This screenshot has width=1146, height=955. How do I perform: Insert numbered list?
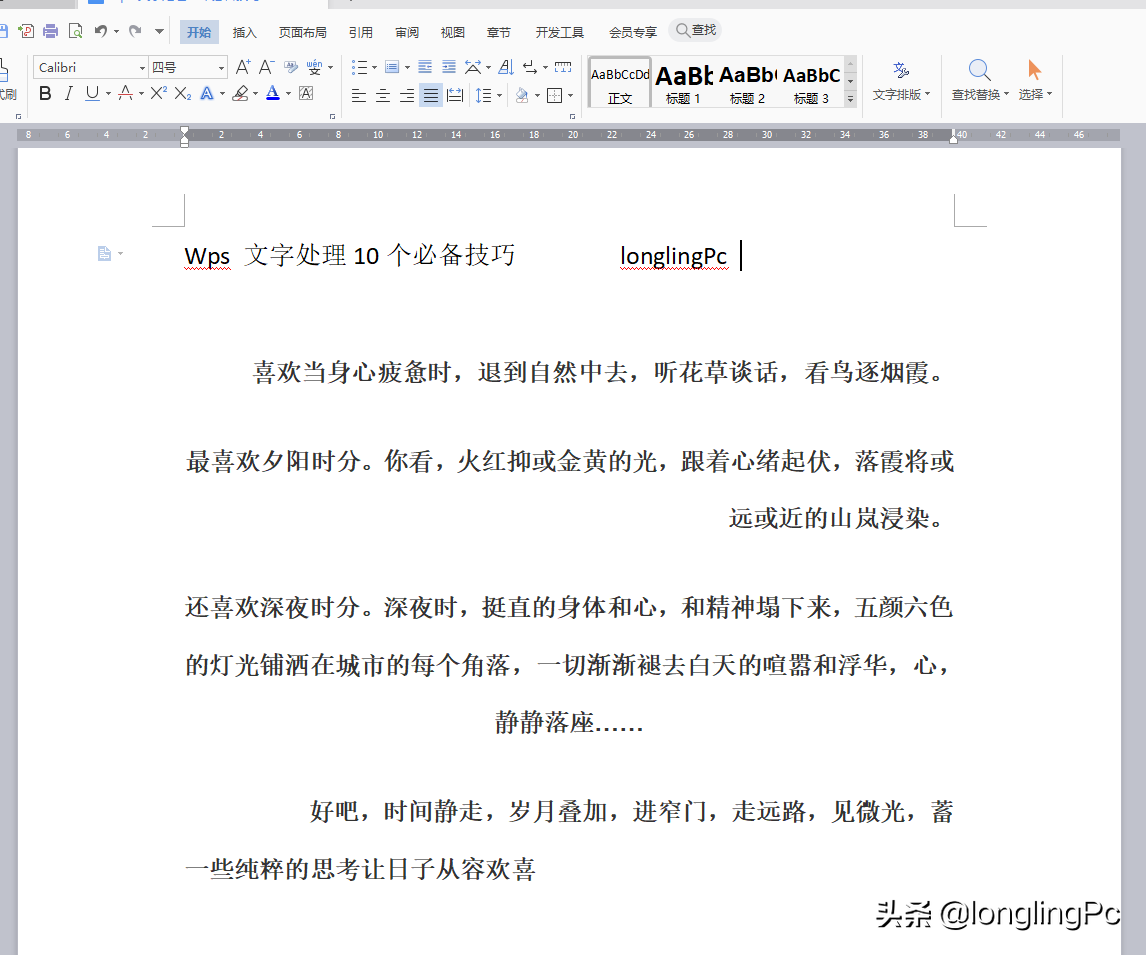tap(392, 67)
